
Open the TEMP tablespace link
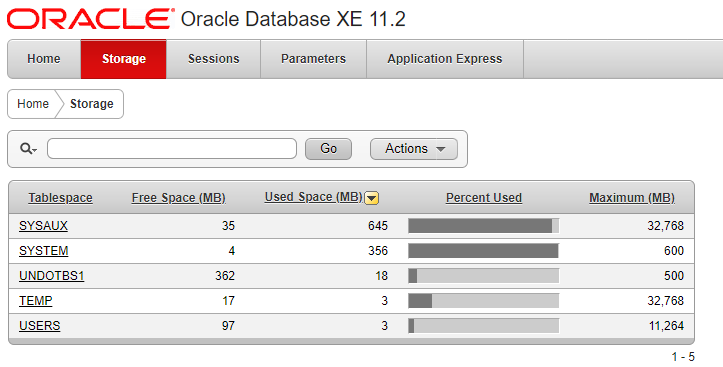36,301
